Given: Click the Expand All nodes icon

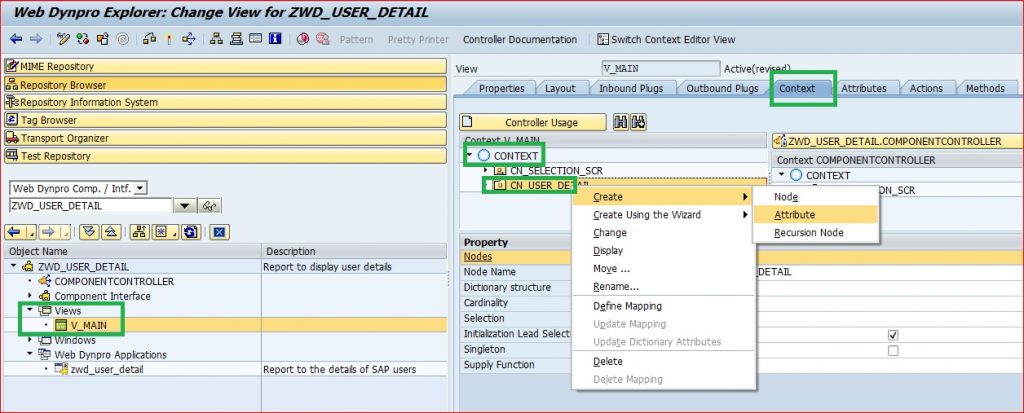Looking at the screenshot, I should (x=90, y=232).
